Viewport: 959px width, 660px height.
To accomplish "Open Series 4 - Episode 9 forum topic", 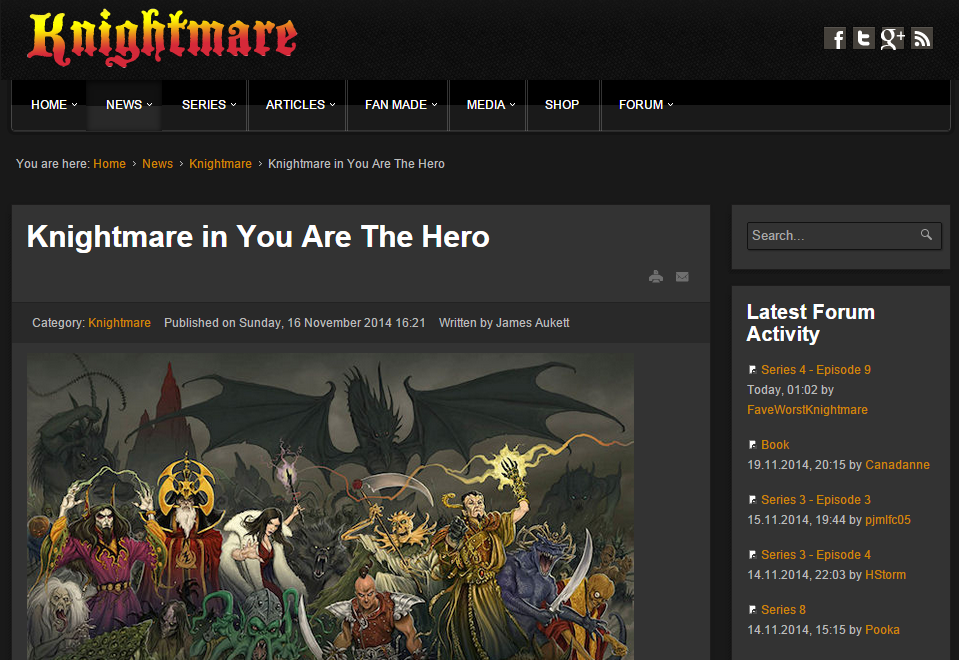I will pyautogui.click(x=816, y=369).
